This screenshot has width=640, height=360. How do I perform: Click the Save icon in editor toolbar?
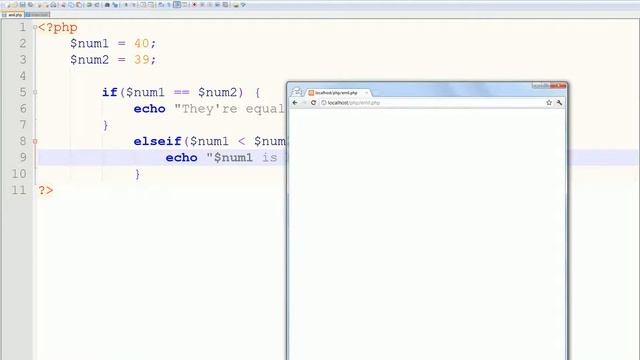pyautogui.click(x=22, y=5)
